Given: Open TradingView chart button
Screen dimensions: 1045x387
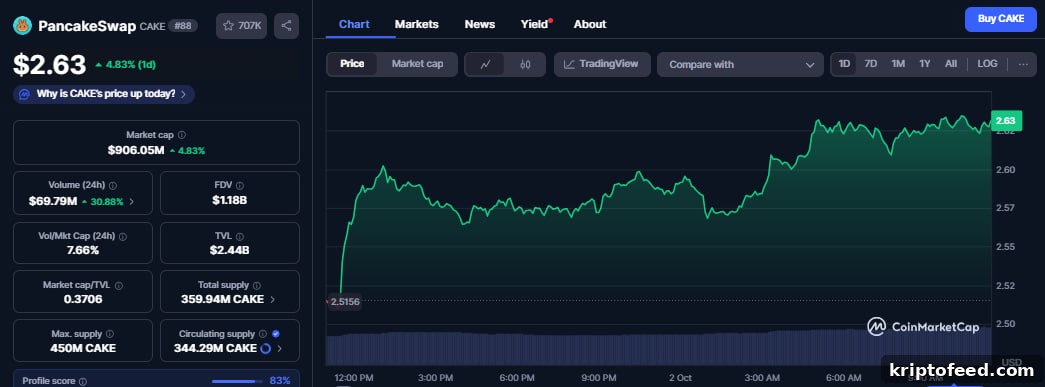Looking at the screenshot, I should tap(602, 64).
